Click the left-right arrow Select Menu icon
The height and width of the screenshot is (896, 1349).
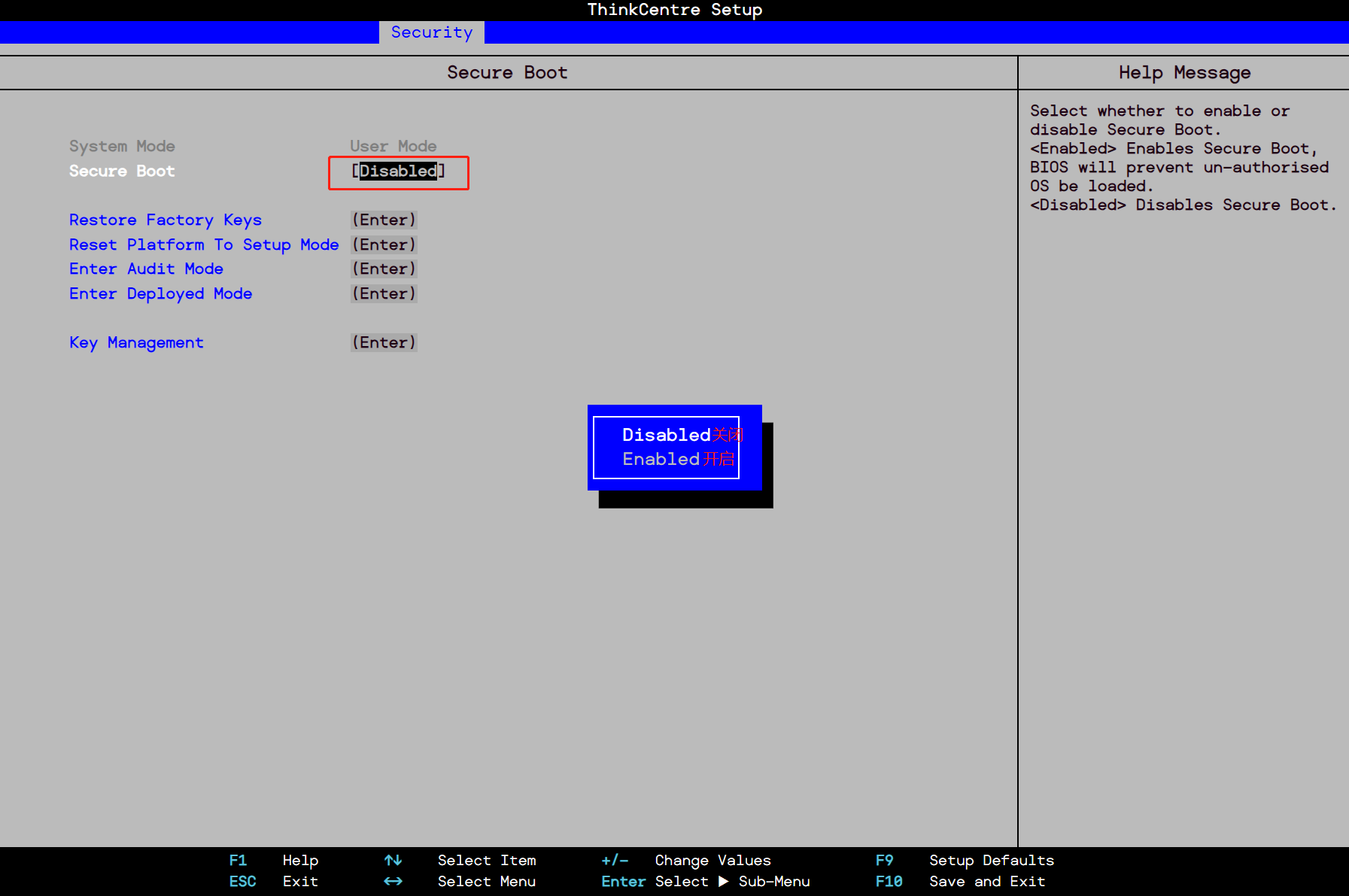tap(393, 881)
